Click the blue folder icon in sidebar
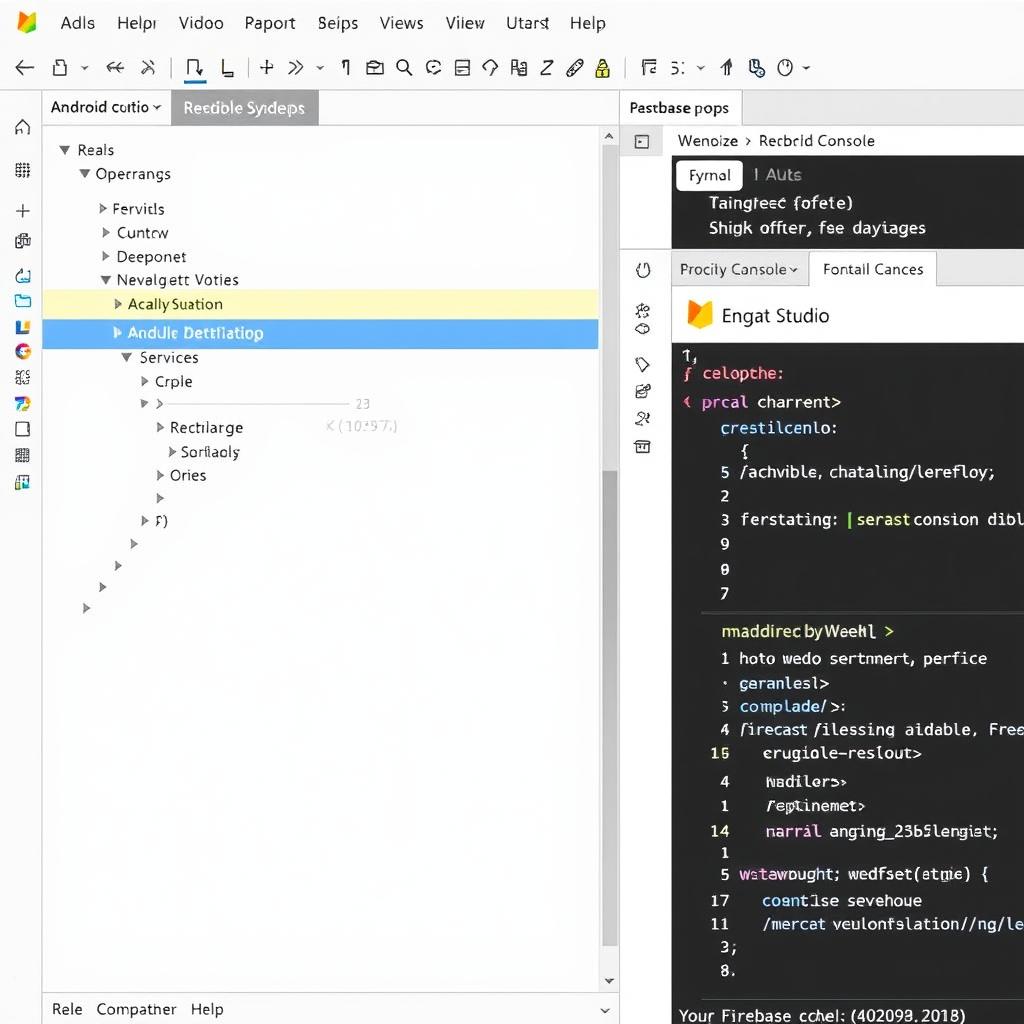The height and width of the screenshot is (1024, 1024). point(23,301)
